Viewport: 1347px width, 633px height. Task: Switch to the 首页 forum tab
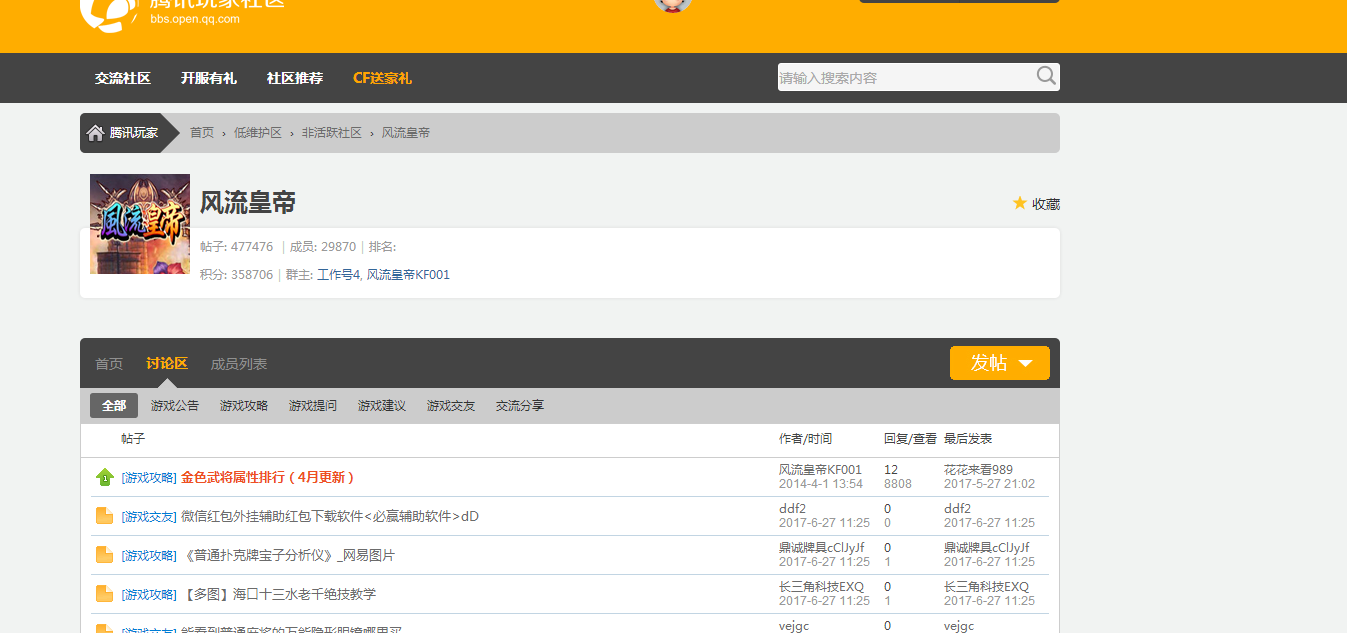[109, 363]
